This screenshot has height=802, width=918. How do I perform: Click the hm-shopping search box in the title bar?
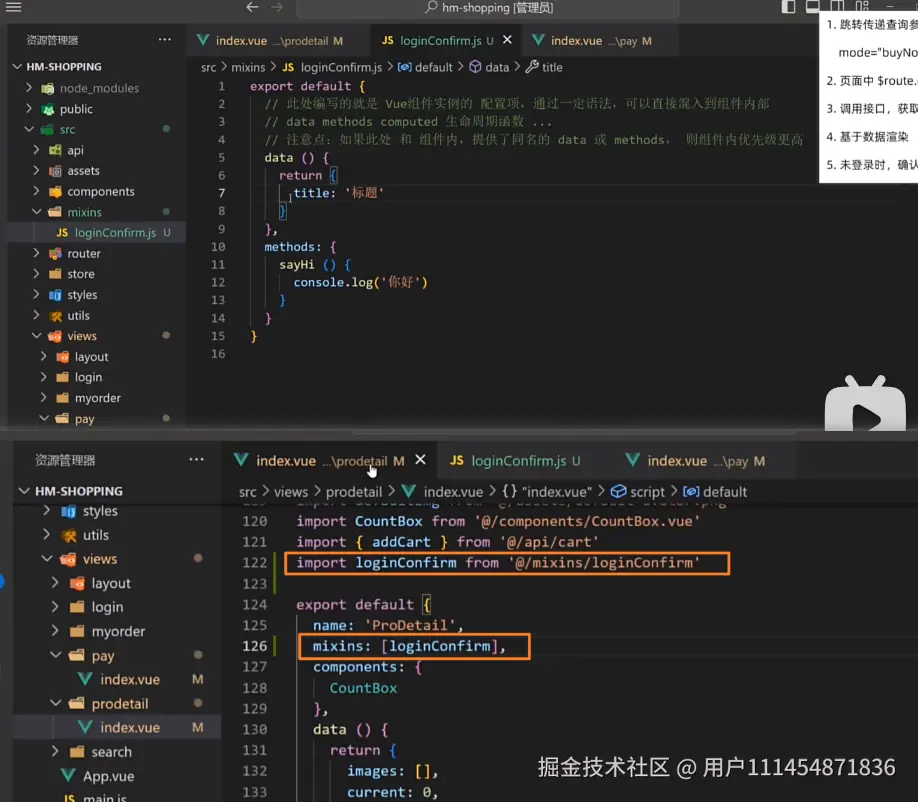pos(488,8)
